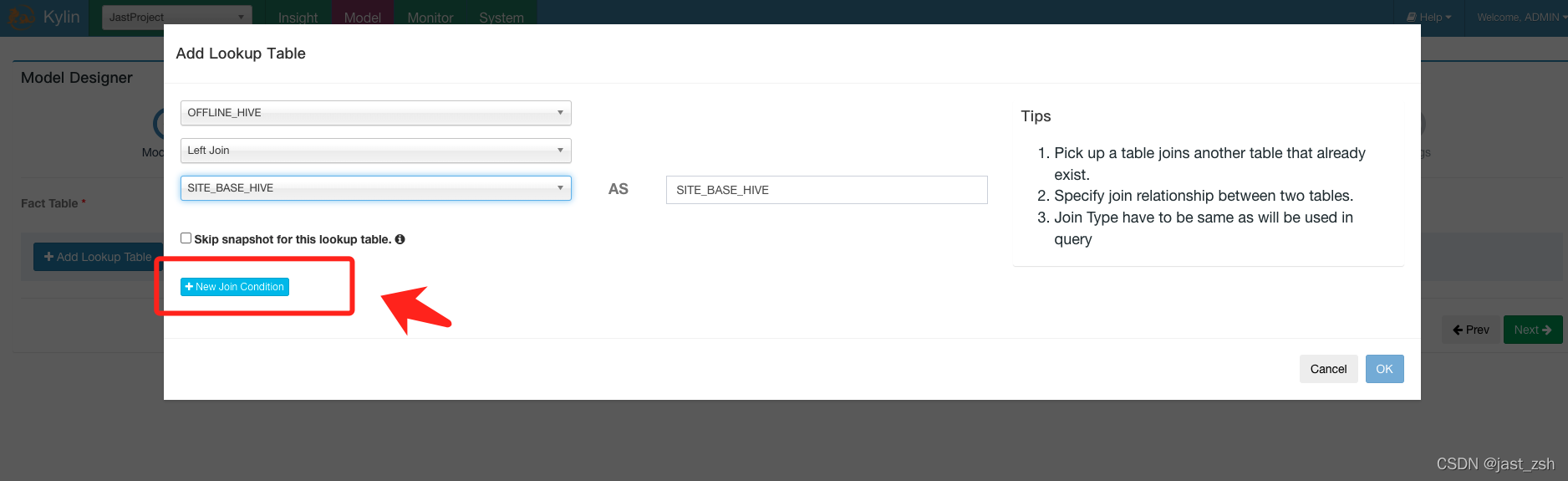Switch to the Insight tab
The height and width of the screenshot is (481, 1568).
[x=298, y=18]
